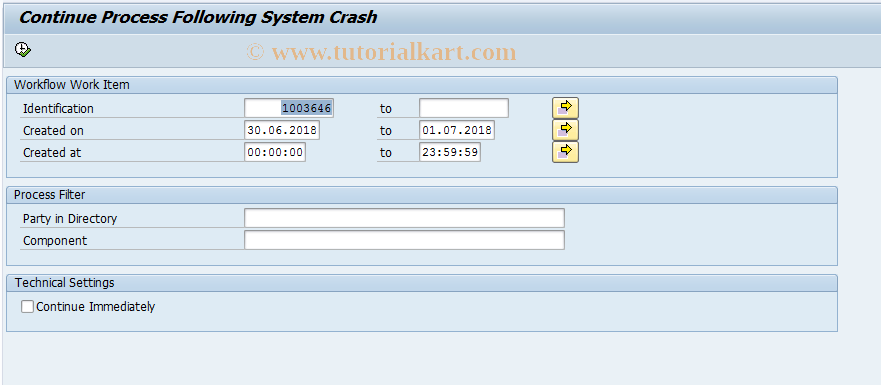Click the empty Identification to field
Viewport: 881px width, 385px height.
click(x=464, y=108)
